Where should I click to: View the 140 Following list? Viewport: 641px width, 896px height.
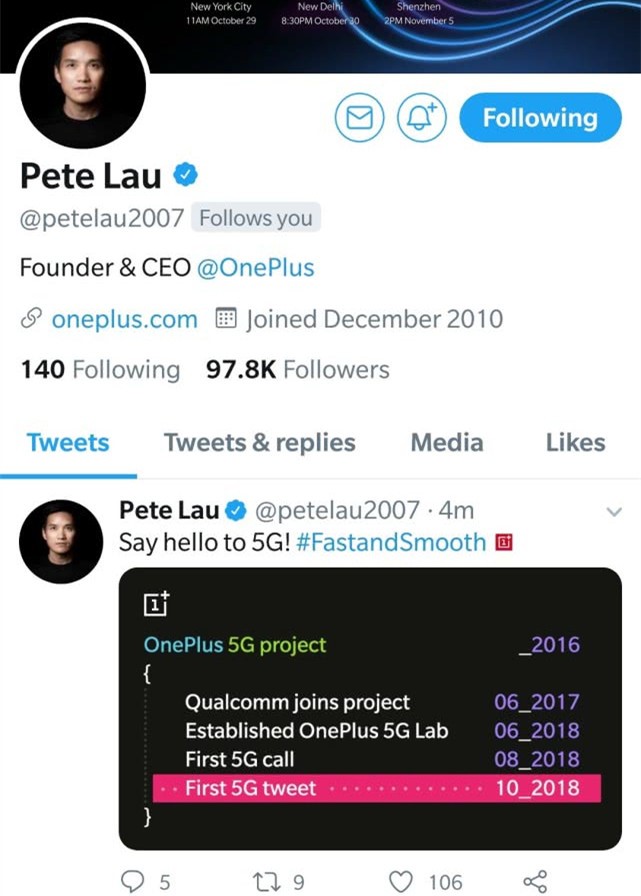100,370
